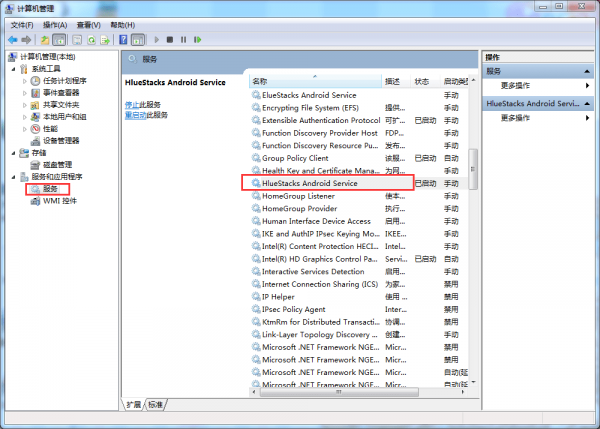This screenshot has width=600, height=429.
Task: Open the 帮助(H) menu
Action: (x=122, y=25)
